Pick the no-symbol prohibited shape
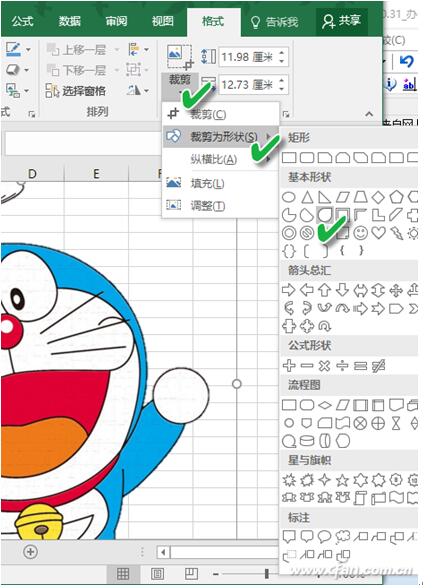 (307, 233)
